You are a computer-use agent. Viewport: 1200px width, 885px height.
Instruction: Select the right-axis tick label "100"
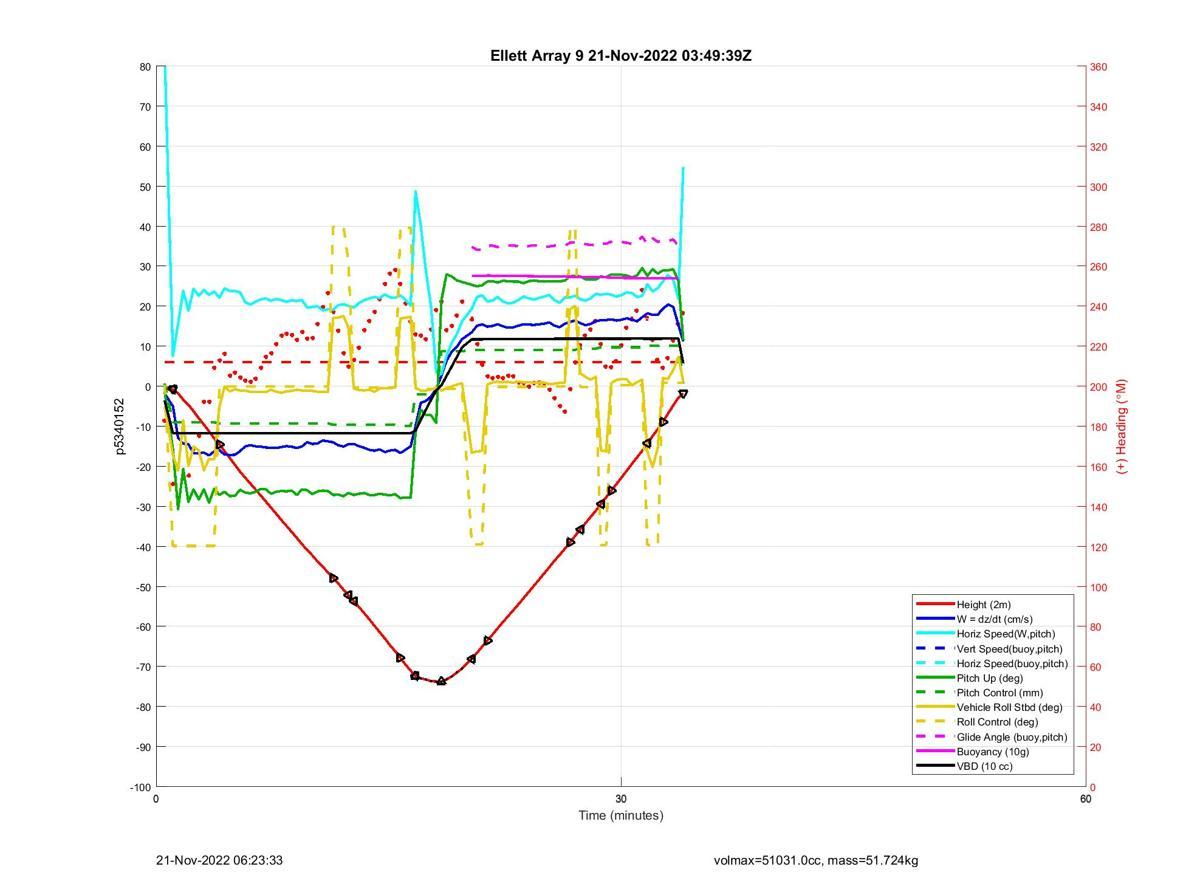coord(1098,587)
